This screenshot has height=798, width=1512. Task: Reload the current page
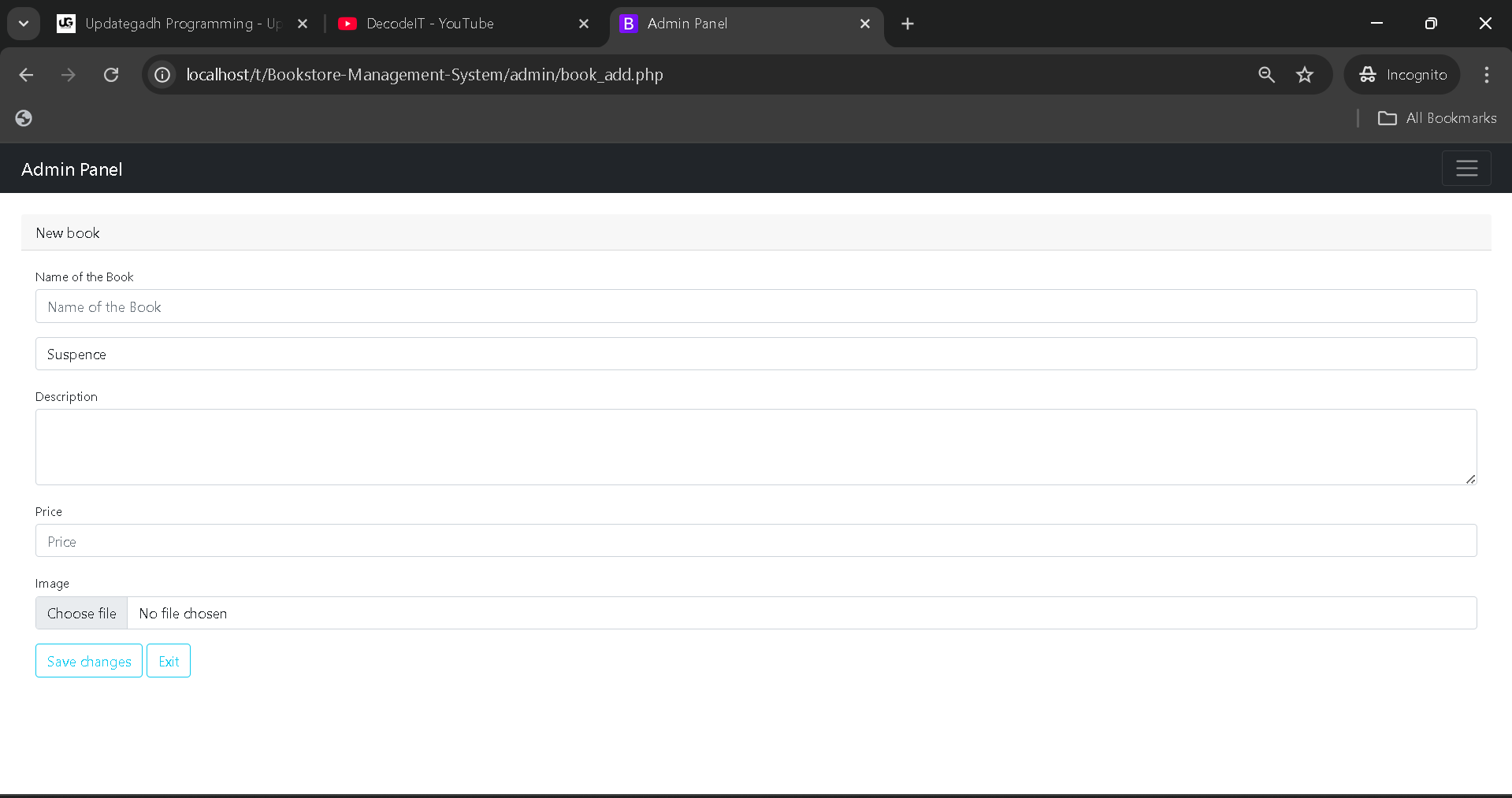(x=111, y=75)
